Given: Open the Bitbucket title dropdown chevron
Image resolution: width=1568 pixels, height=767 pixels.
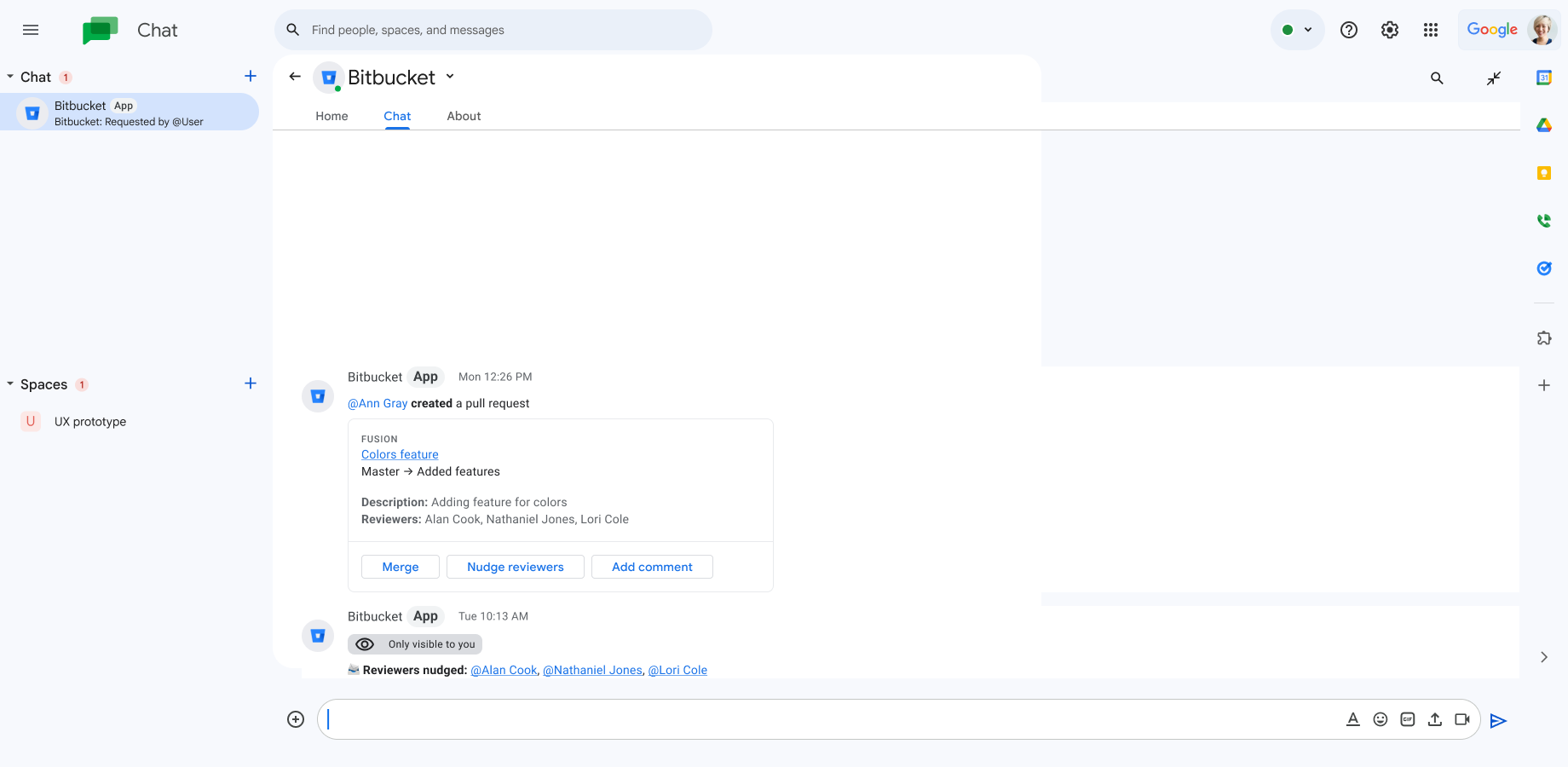Looking at the screenshot, I should click(x=450, y=77).
